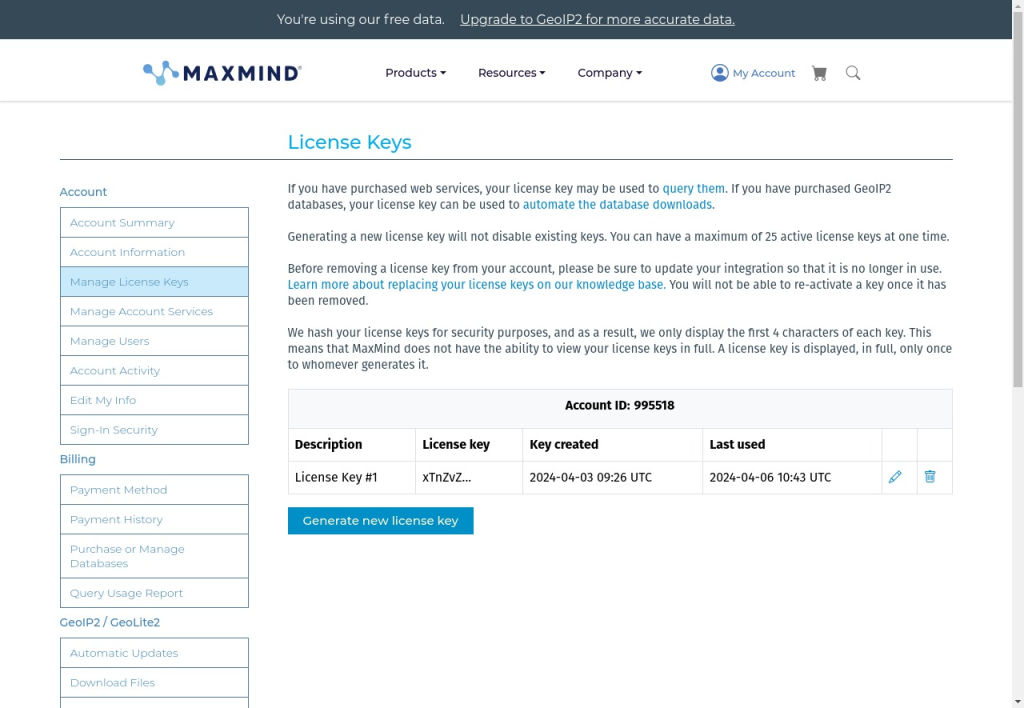1024x708 pixels.
Task: Click the 'License Keys' page heading
Action: (x=349, y=142)
